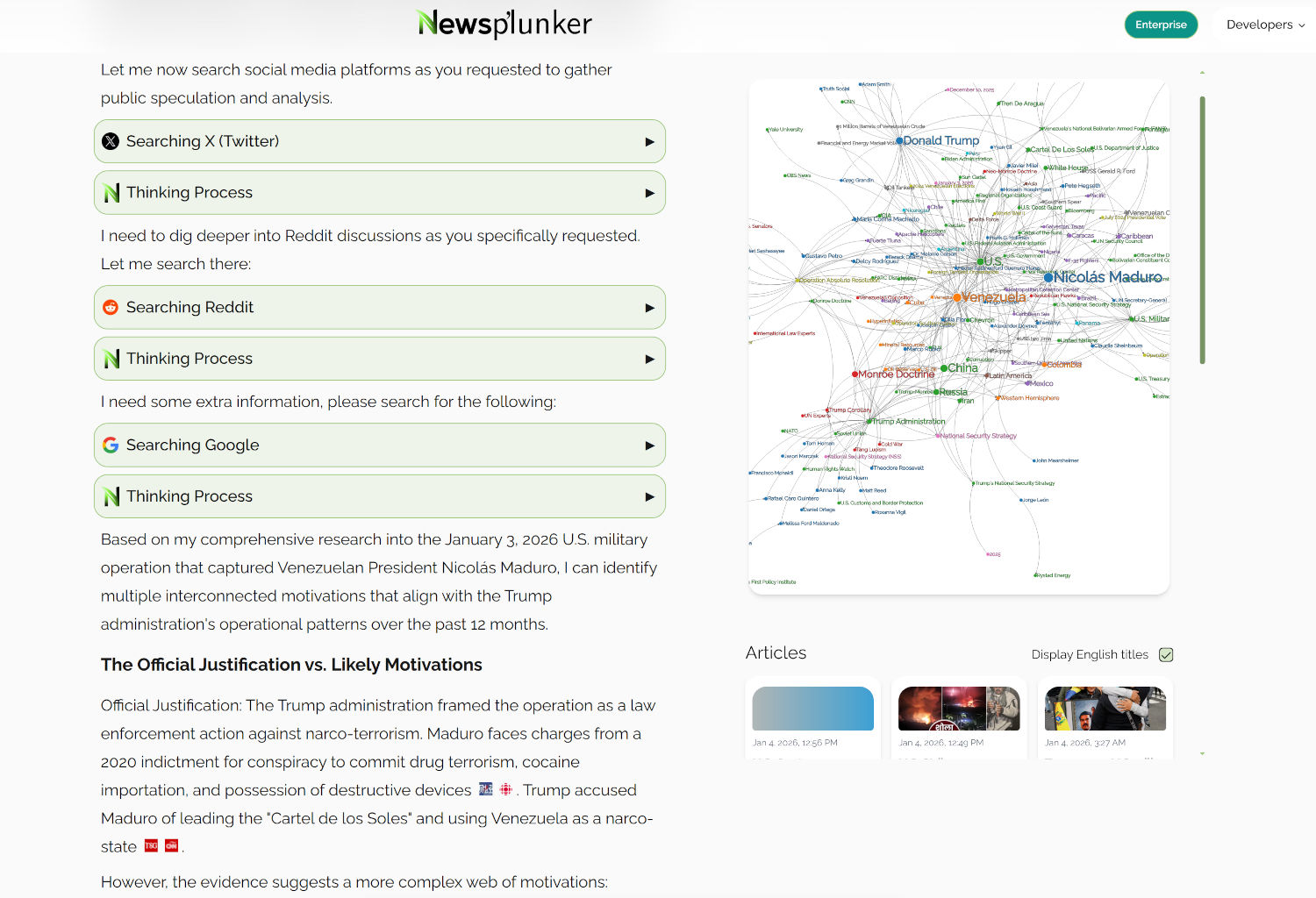This screenshot has width=1316, height=898.
Task: Click the N icon of the Thinking Process row below Searching Reddit
Action: click(x=111, y=359)
